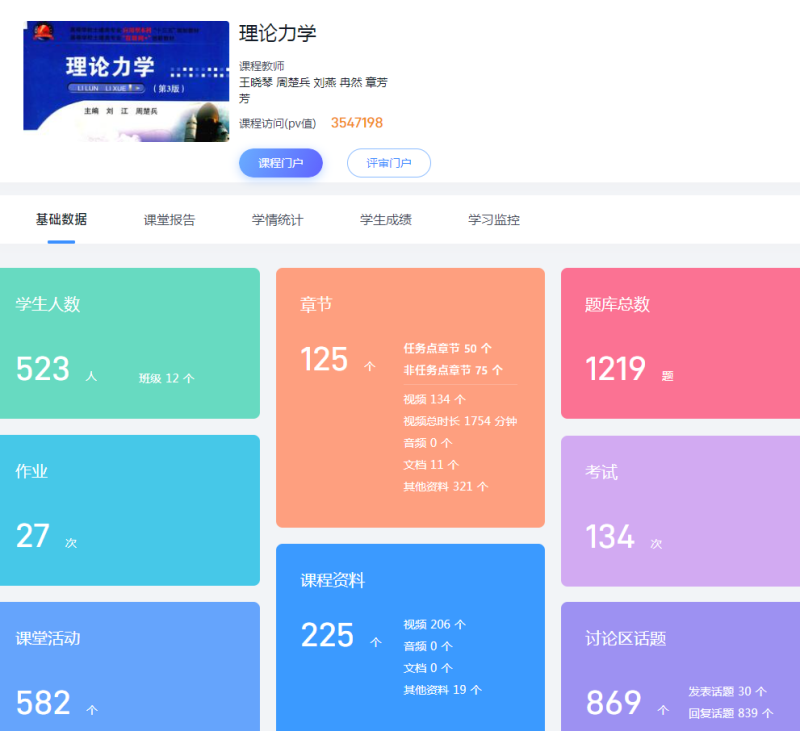Image resolution: width=800 pixels, height=731 pixels.
Task: Click the course visit count 3547198
Action: (x=357, y=123)
